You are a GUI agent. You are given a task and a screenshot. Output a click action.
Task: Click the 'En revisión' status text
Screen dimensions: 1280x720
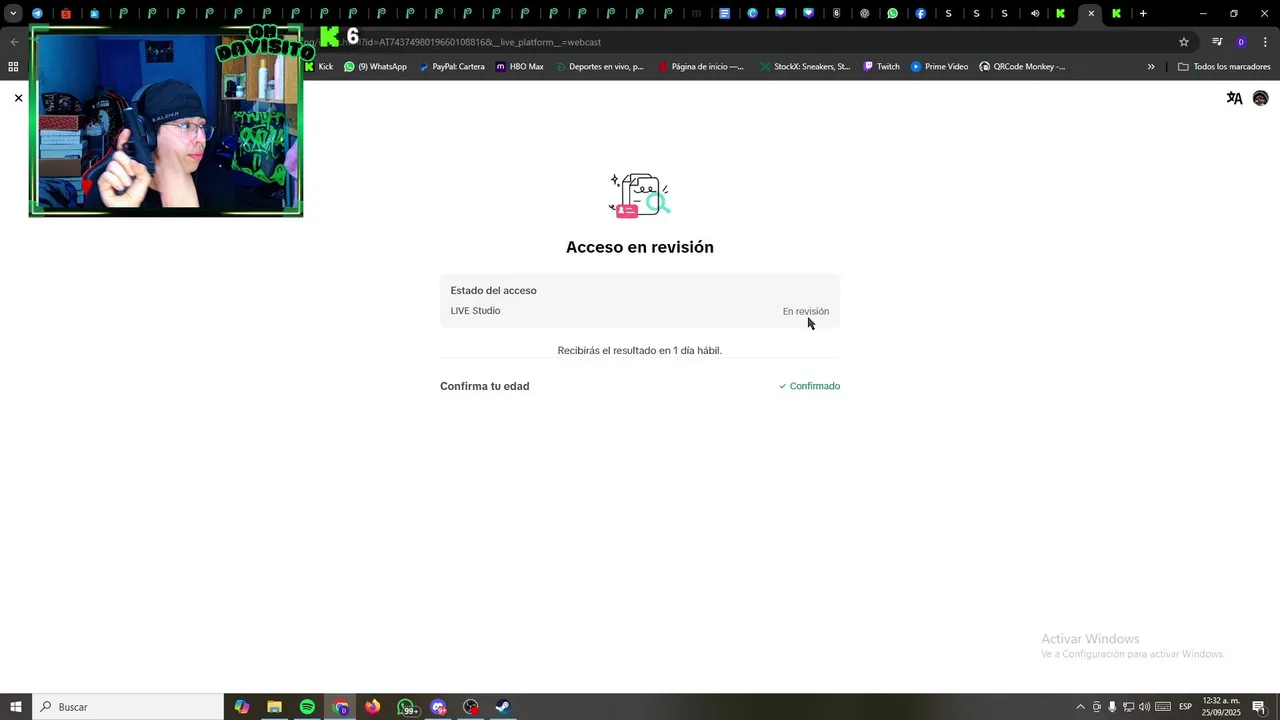(806, 311)
